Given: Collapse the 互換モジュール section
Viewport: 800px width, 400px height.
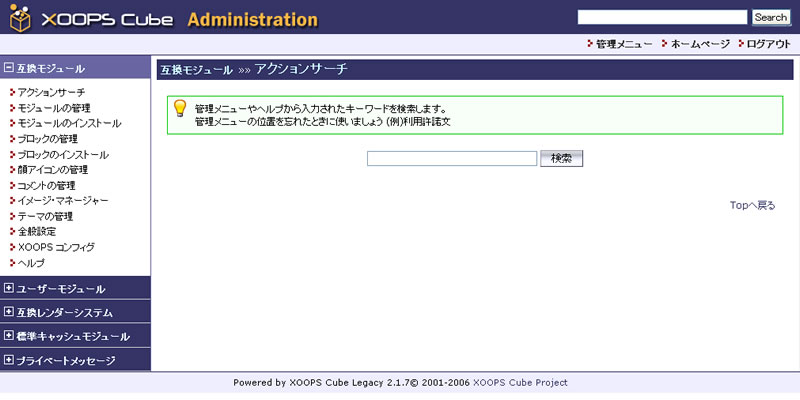Looking at the screenshot, I should (x=9, y=68).
